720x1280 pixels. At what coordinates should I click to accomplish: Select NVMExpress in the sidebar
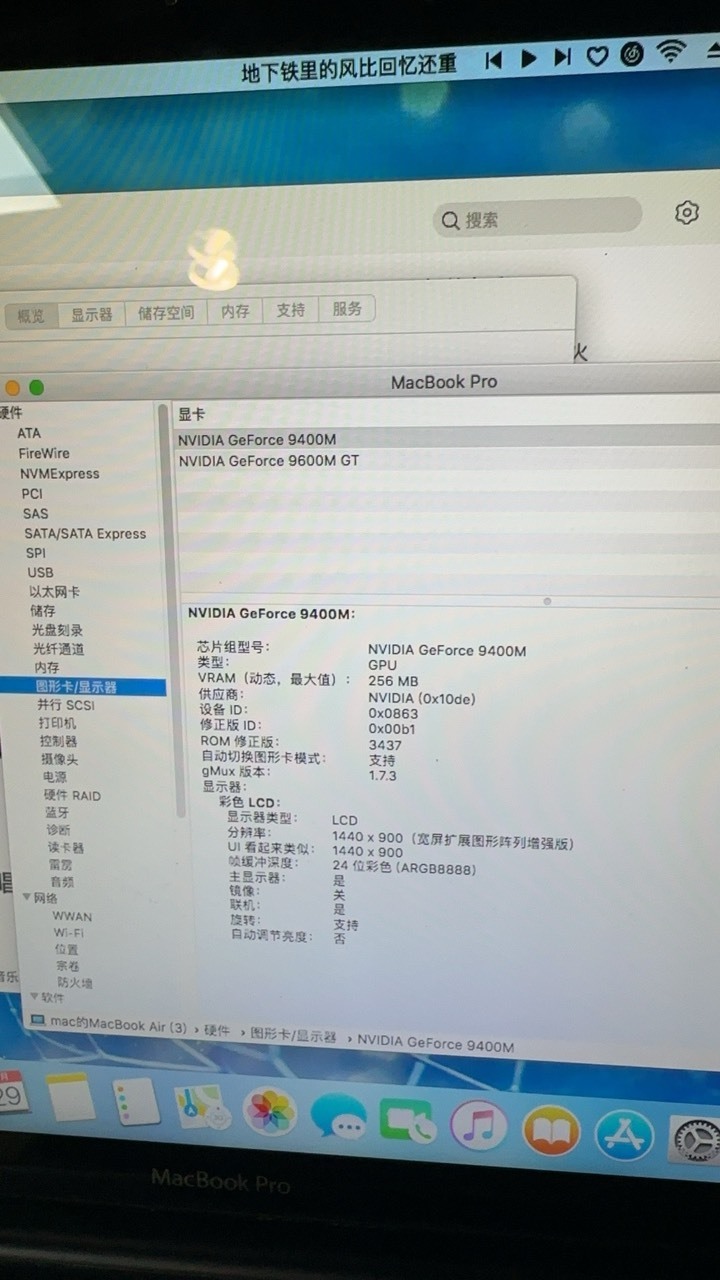coord(60,473)
